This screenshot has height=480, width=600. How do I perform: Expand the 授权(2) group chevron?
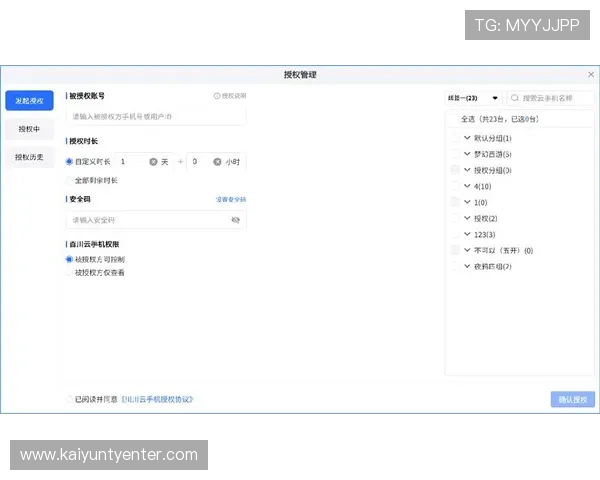click(x=467, y=218)
